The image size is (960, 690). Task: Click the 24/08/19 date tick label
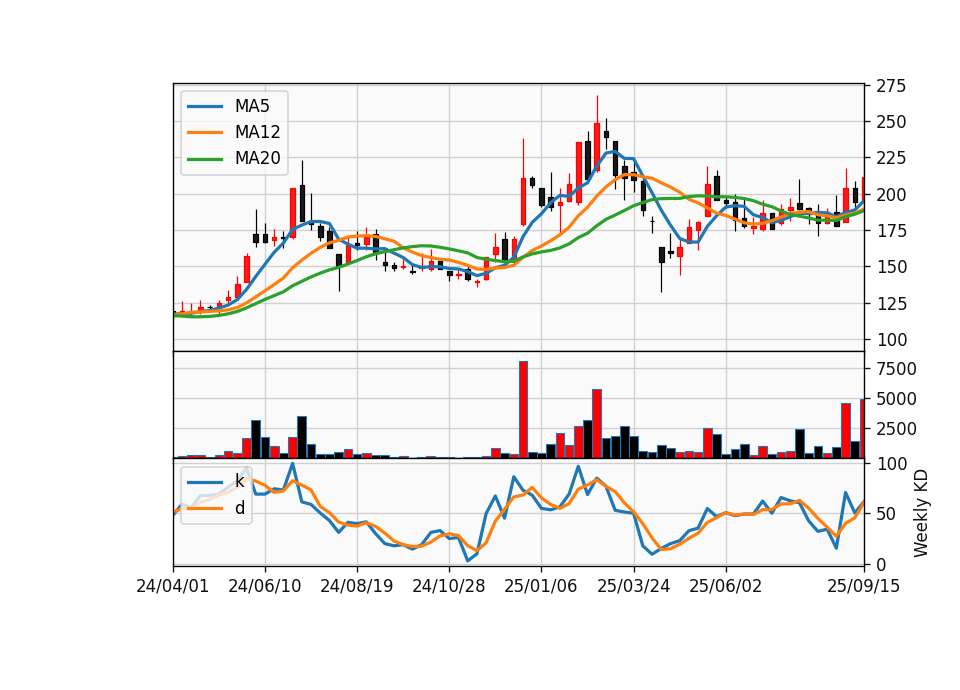click(x=357, y=586)
